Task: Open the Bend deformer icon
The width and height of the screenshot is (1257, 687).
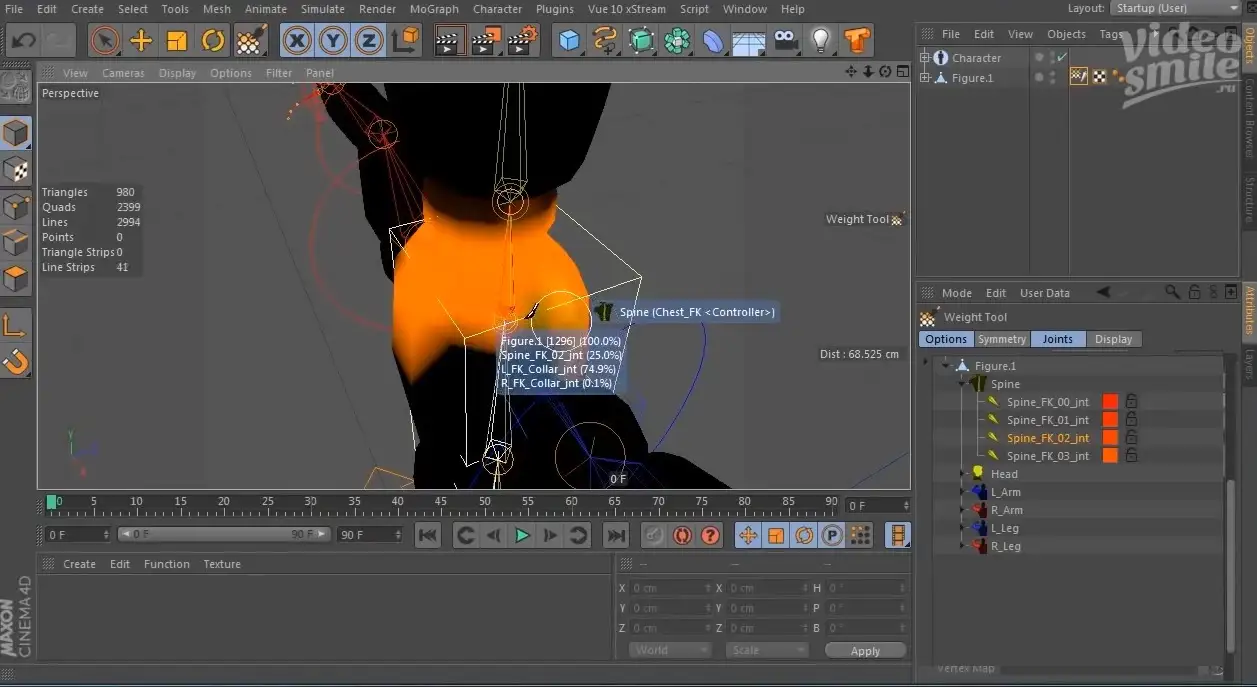Action: [713, 40]
